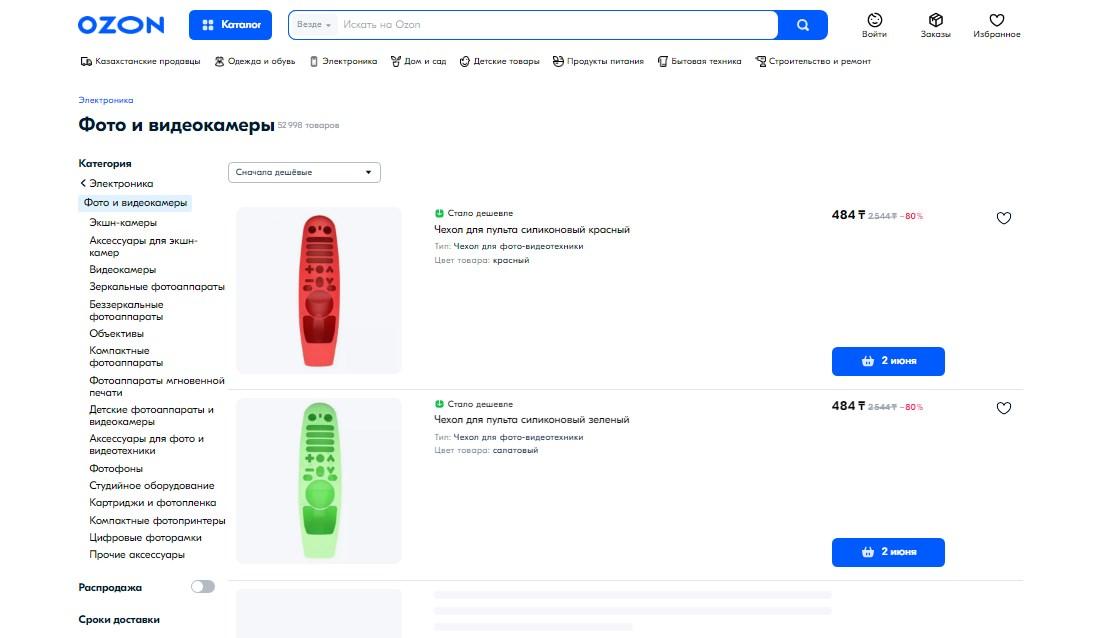Open the green remote case thumbnail
Image resolution: width=1100 pixels, height=638 pixels.
[319, 481]
